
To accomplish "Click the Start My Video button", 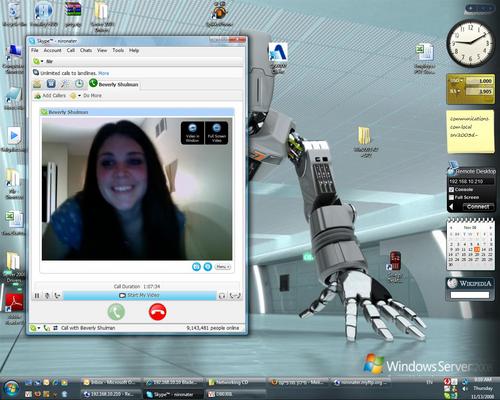I will coord(140,295).
